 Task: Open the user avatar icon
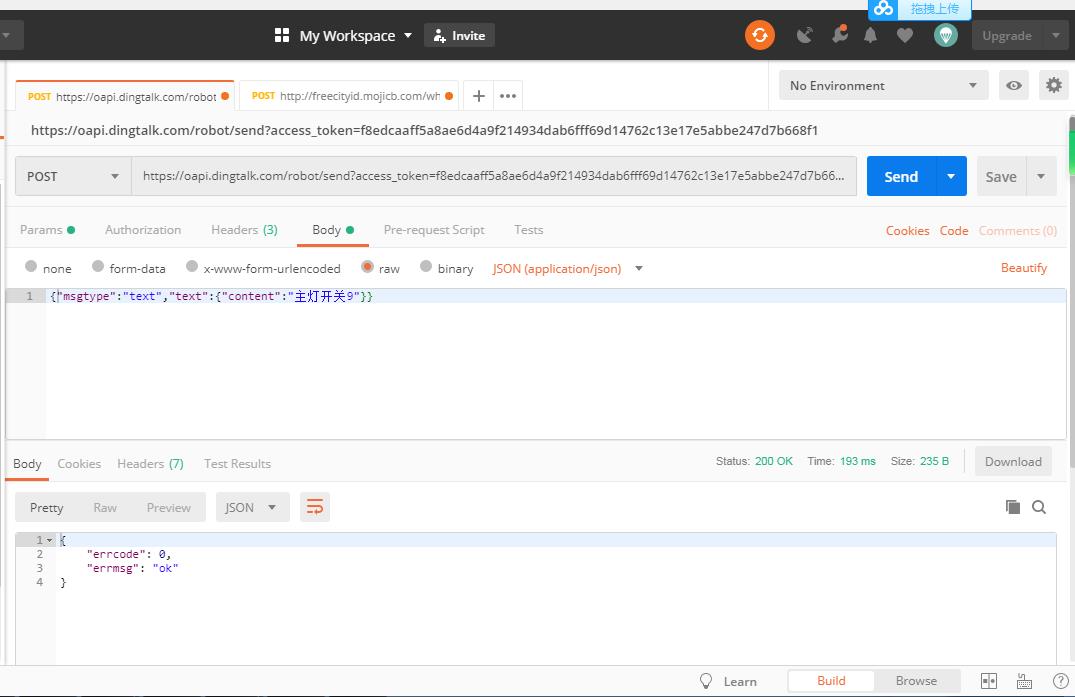(x=945, y=35)
